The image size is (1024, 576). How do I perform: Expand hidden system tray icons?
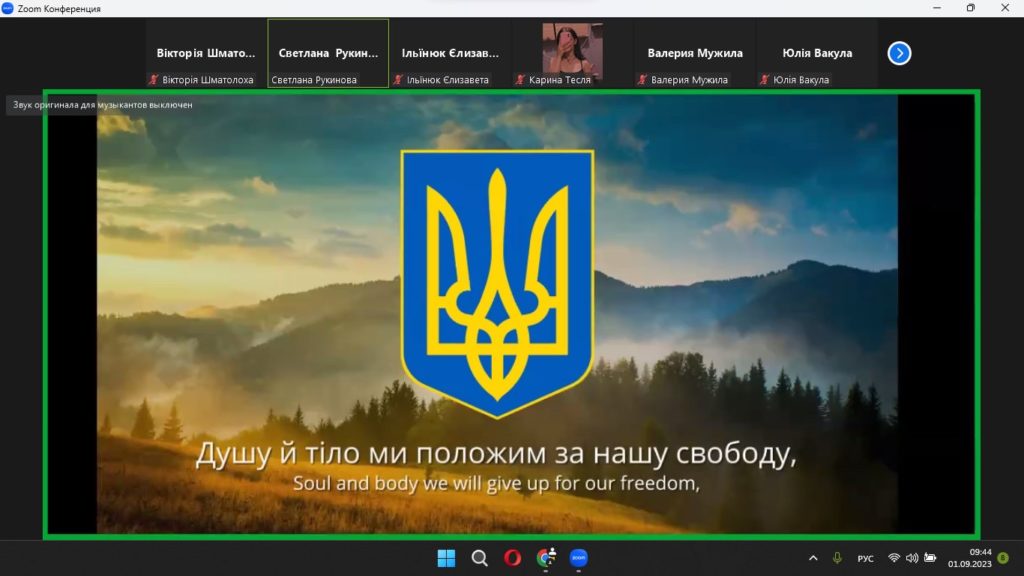tap(813, 558)
